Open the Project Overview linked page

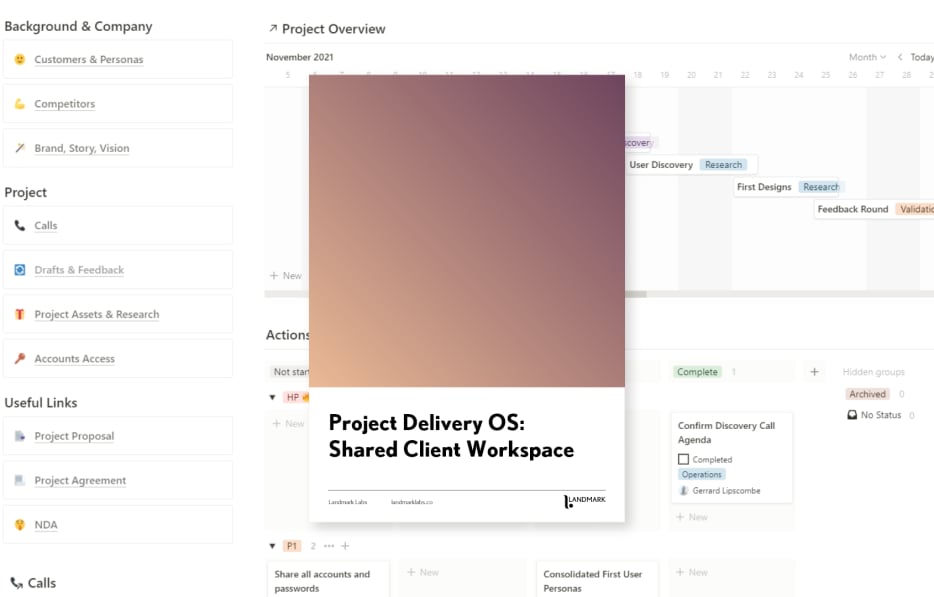click(x=335, y=29)
